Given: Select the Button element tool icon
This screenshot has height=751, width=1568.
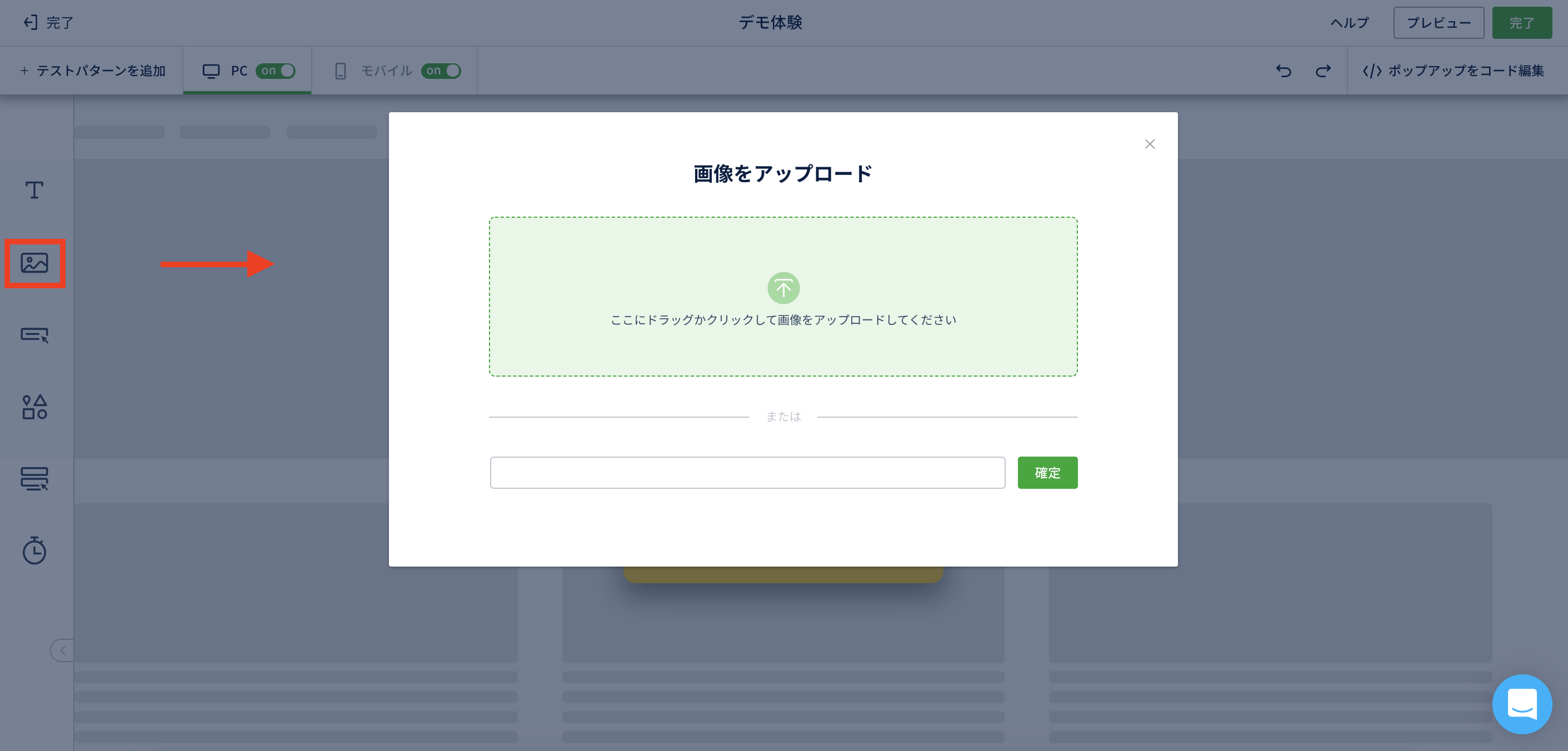Looking at the screenshot, I should [x=34, y=335].
